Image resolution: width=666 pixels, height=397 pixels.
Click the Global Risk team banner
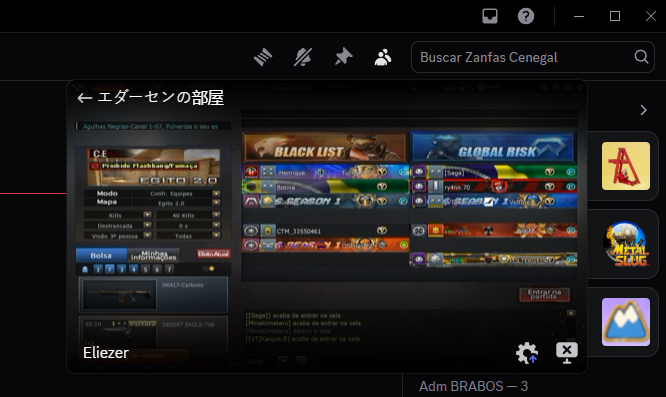click(x=493, y=147)
